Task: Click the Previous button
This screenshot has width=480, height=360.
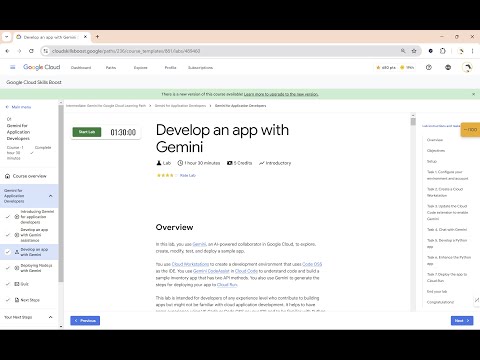Action: [x=85, y=321]
